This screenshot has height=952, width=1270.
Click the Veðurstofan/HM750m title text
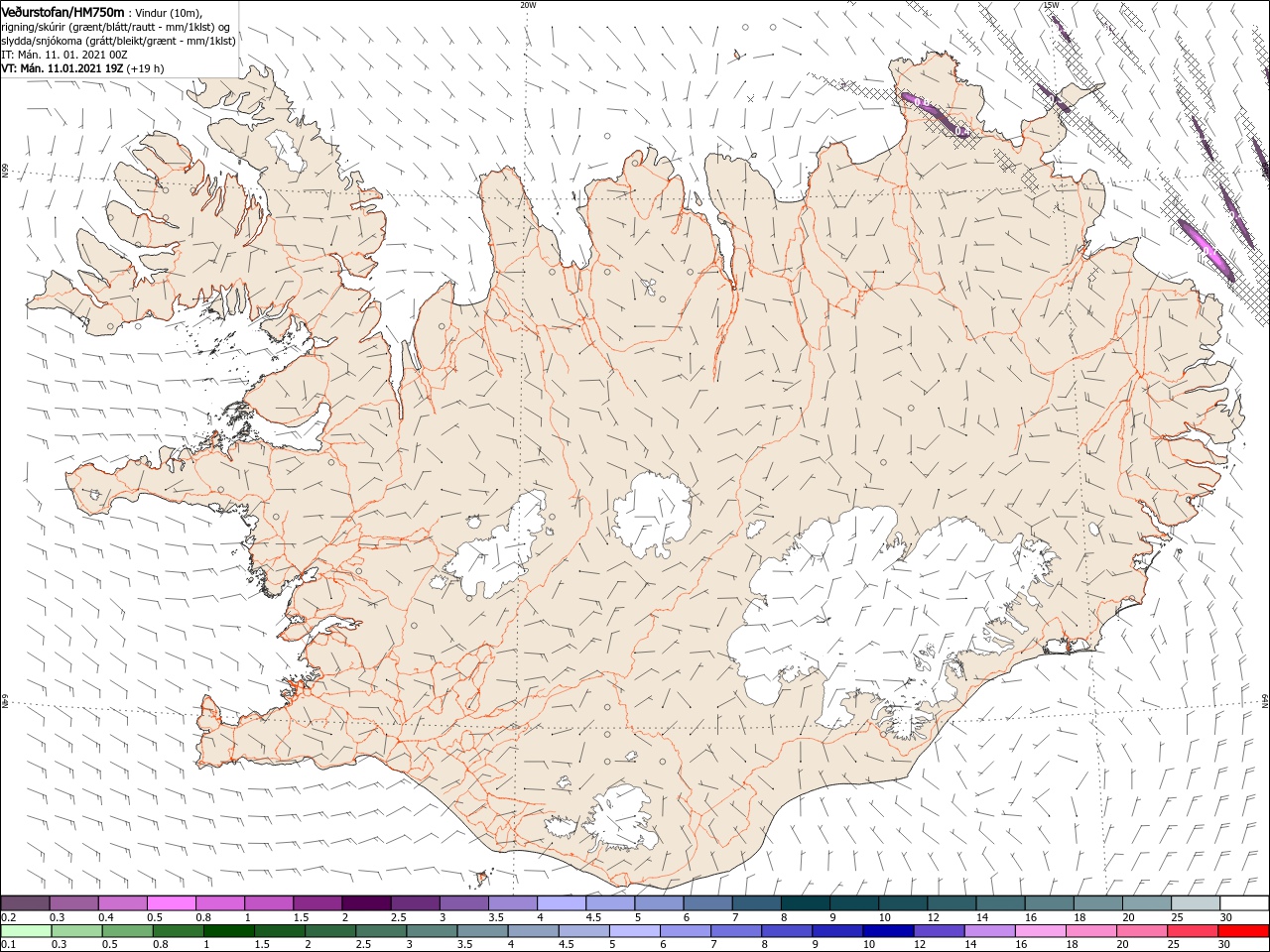click(x=63, y=11)
